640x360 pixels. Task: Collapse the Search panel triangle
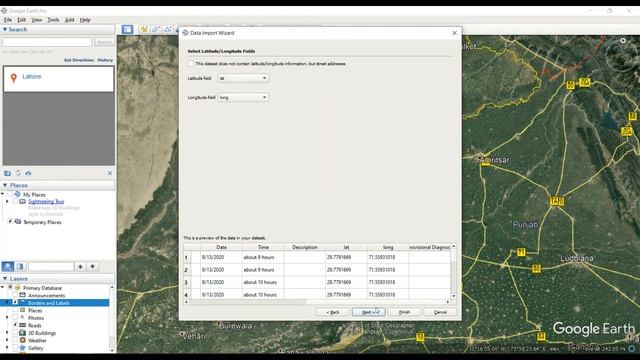click(x=5, y=29)
